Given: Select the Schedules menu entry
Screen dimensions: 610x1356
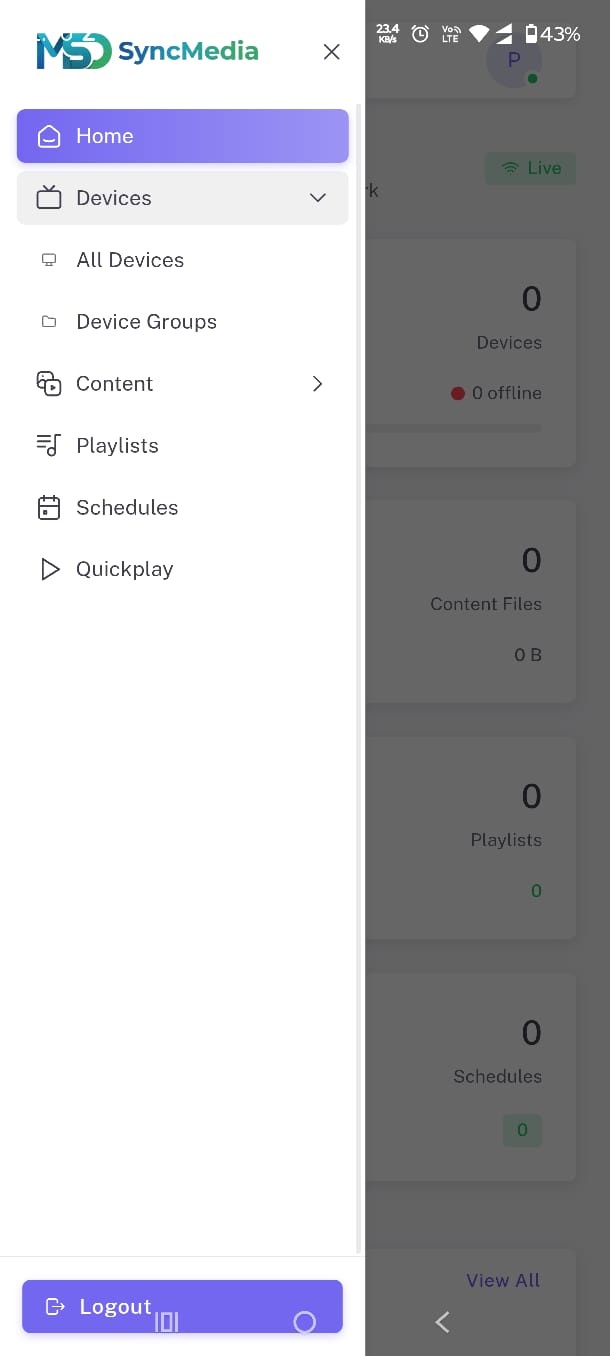Looking at the screenshot, I should tap(127, 507).
